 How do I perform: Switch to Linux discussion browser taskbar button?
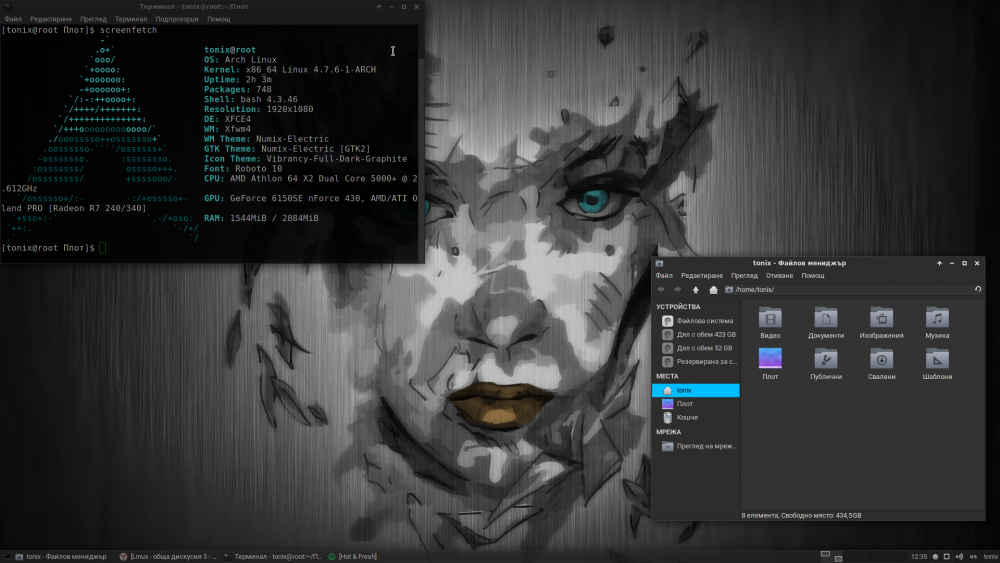(168, 557)
